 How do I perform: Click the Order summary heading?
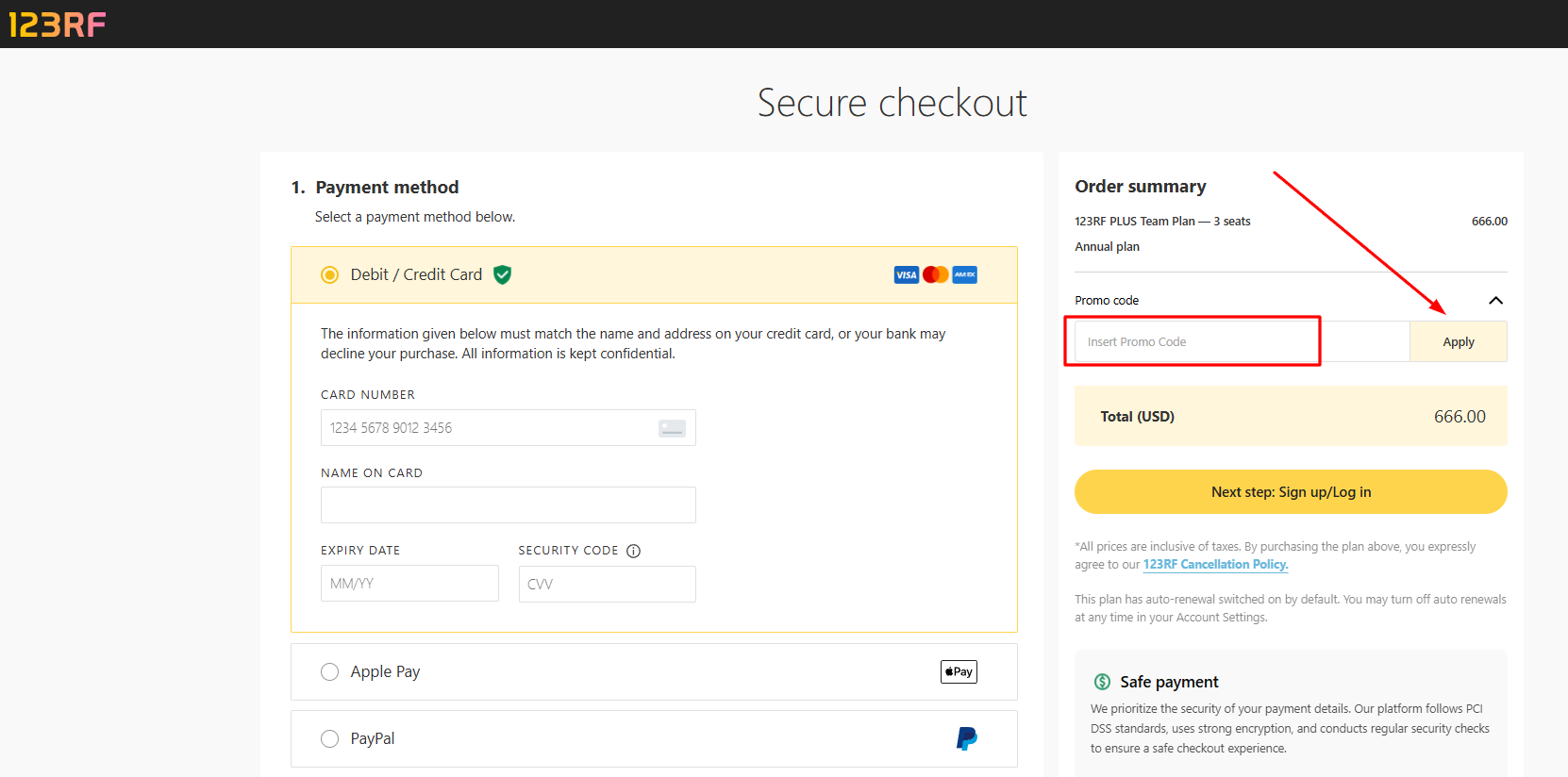click(1141, 187)
